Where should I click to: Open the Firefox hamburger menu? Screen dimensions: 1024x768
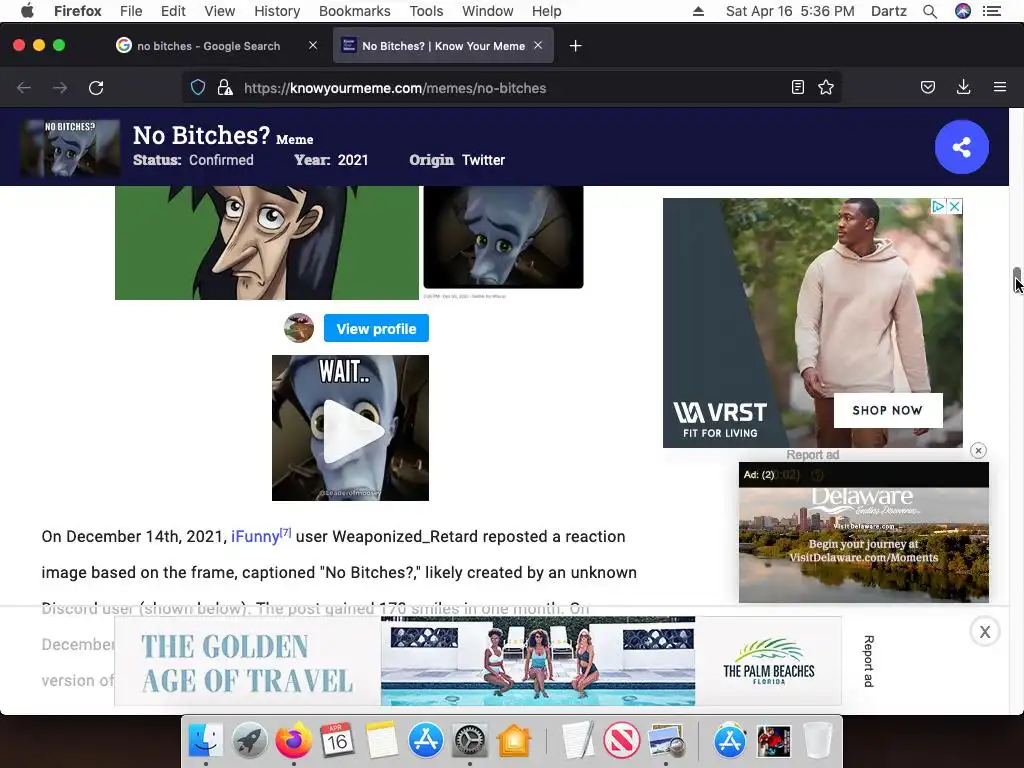click(1000, 87)
